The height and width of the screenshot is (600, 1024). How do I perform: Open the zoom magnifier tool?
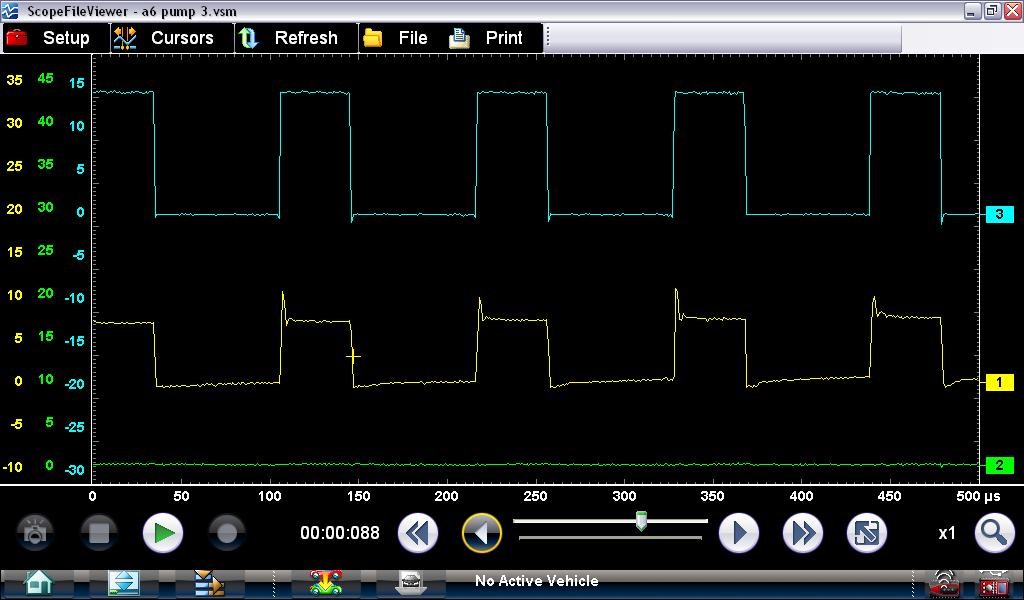coord(994,533)
